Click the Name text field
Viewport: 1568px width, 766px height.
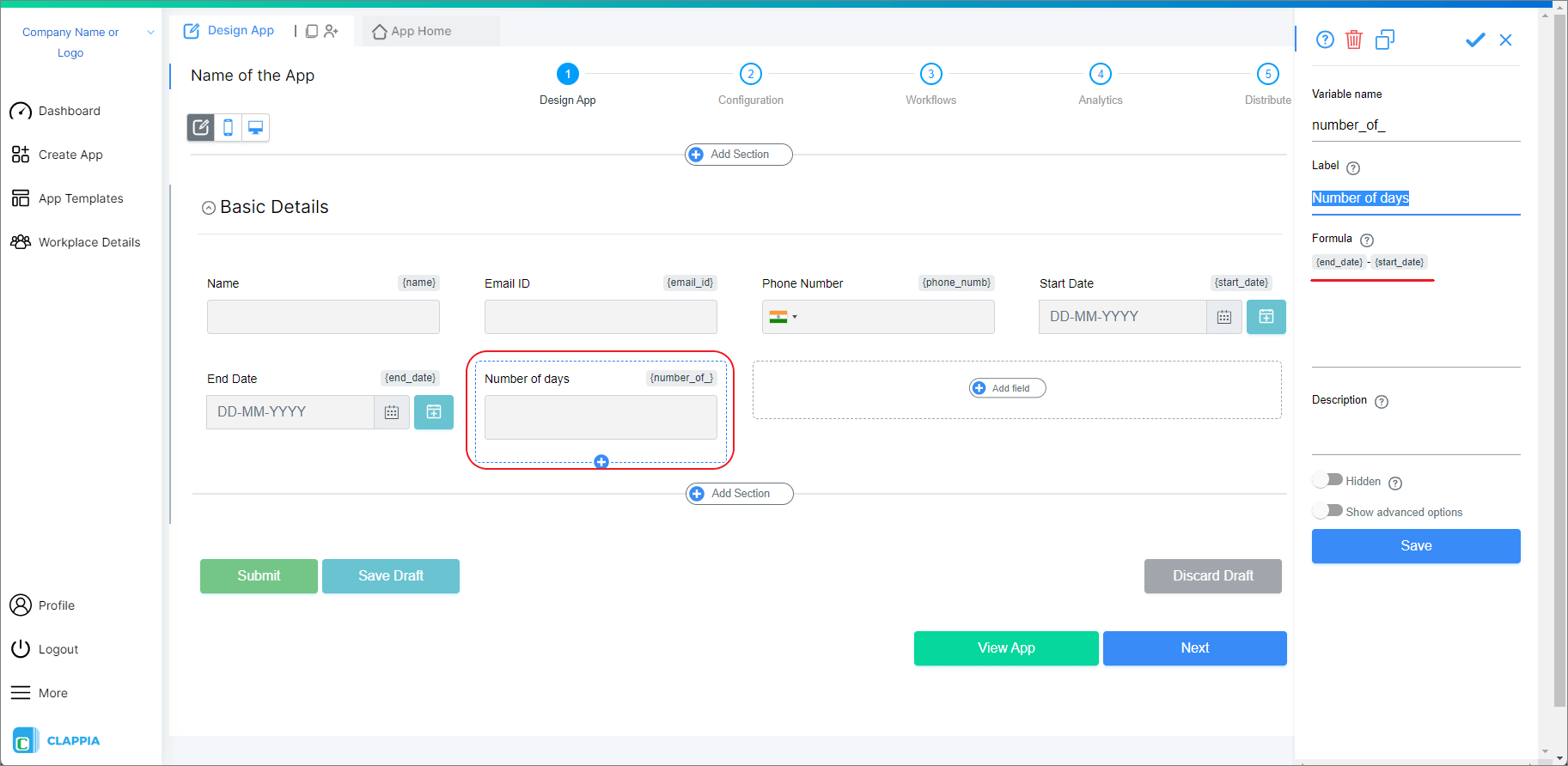coord(323,317)
